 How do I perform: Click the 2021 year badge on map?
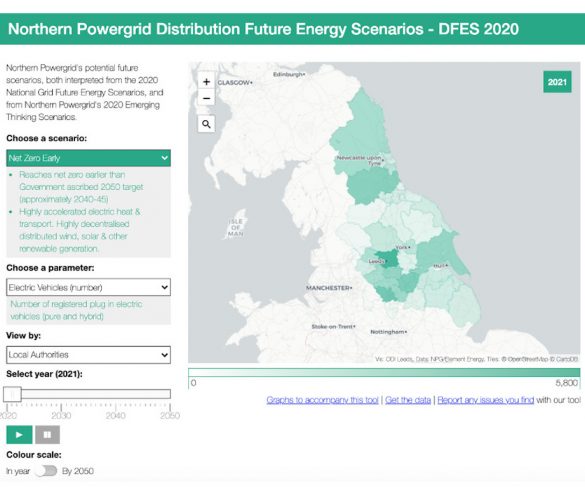click(557, 82)
